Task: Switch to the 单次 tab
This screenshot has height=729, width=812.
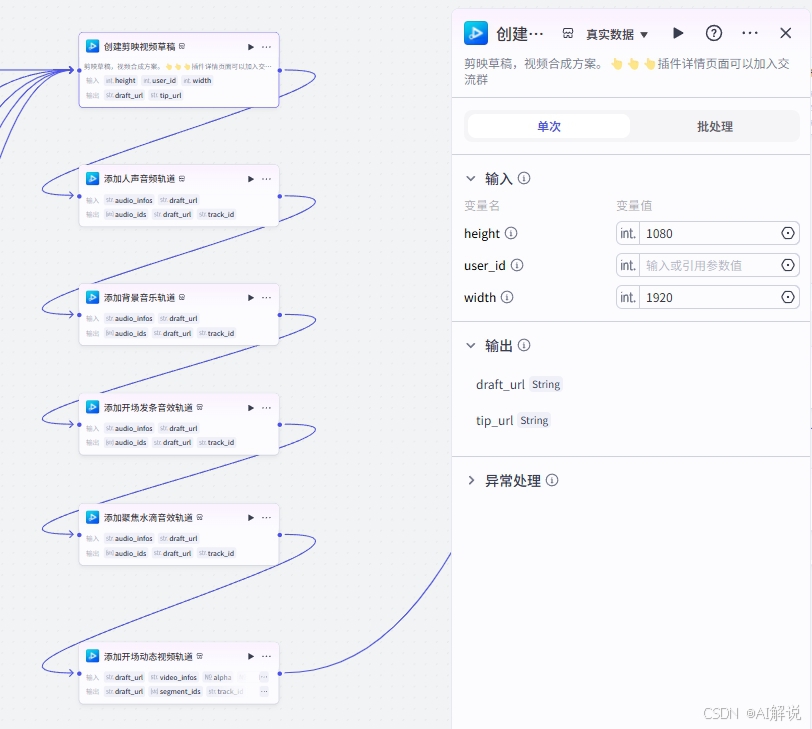Action: 549,126
